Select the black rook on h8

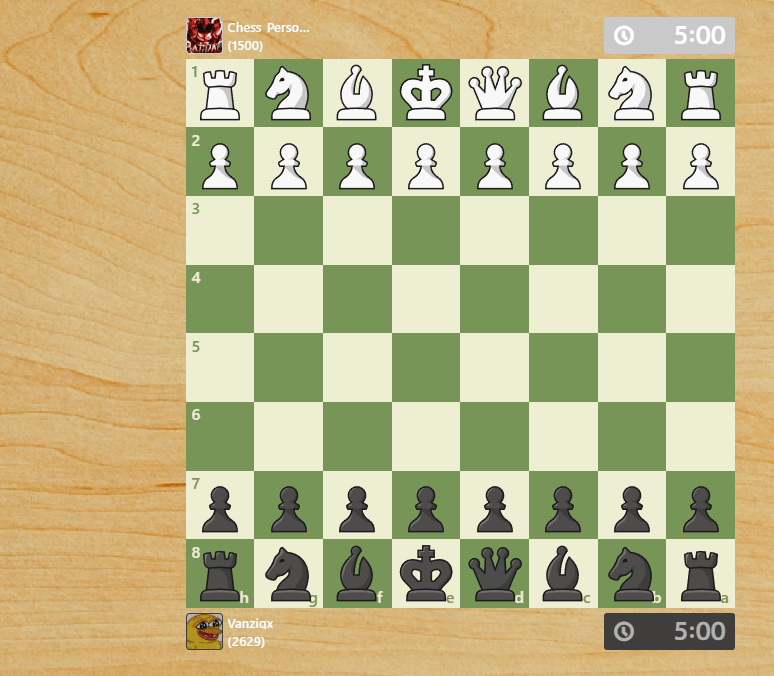coord(220,575)
